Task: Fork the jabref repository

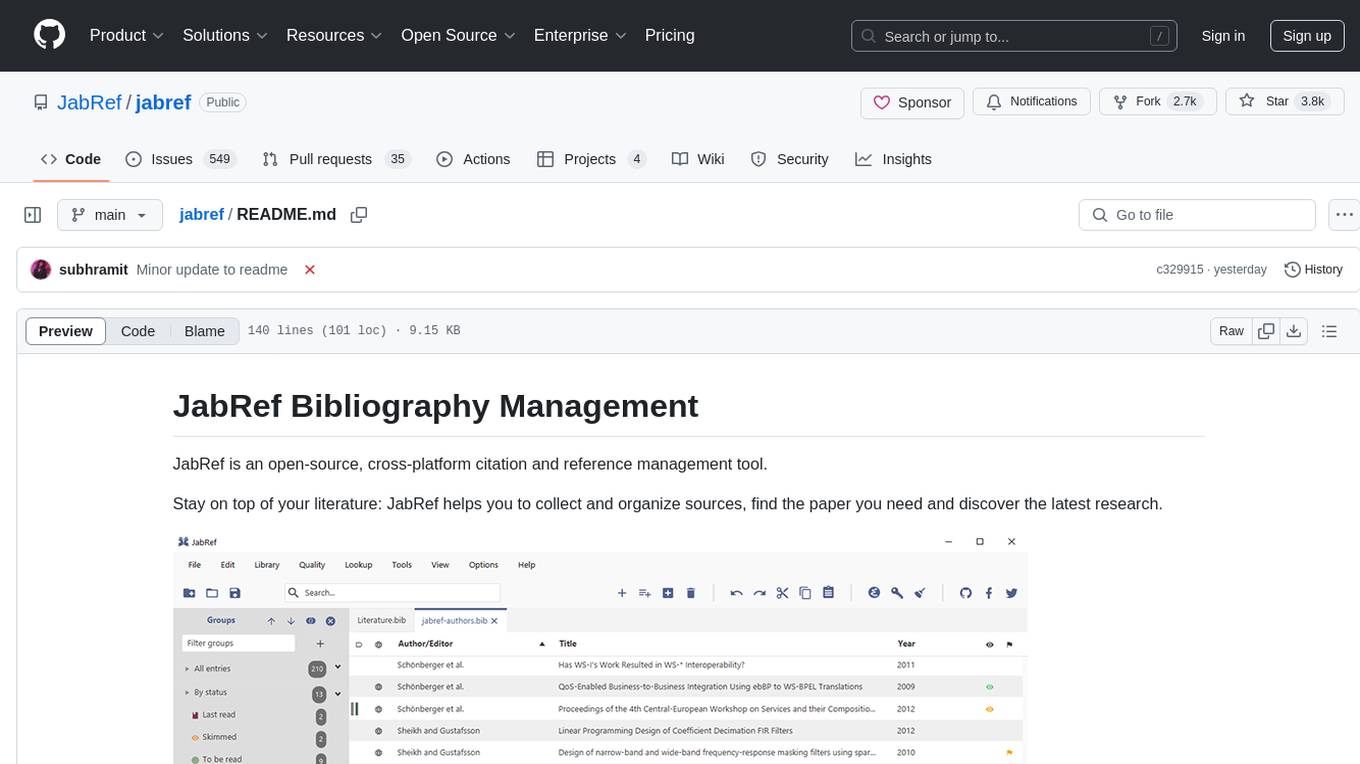Action: (1157, 102)
